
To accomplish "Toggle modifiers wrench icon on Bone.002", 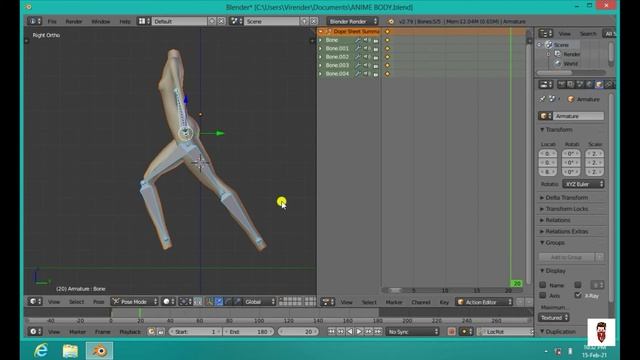I will point(358,57).
